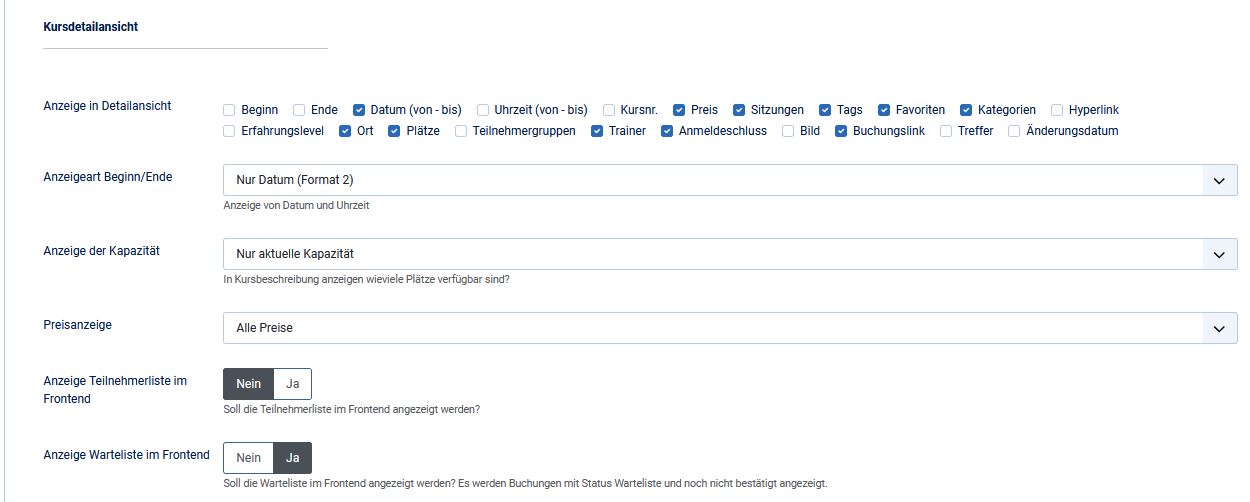
Task: Uncheck the Buchungslink checkbox
Action: 841,131
